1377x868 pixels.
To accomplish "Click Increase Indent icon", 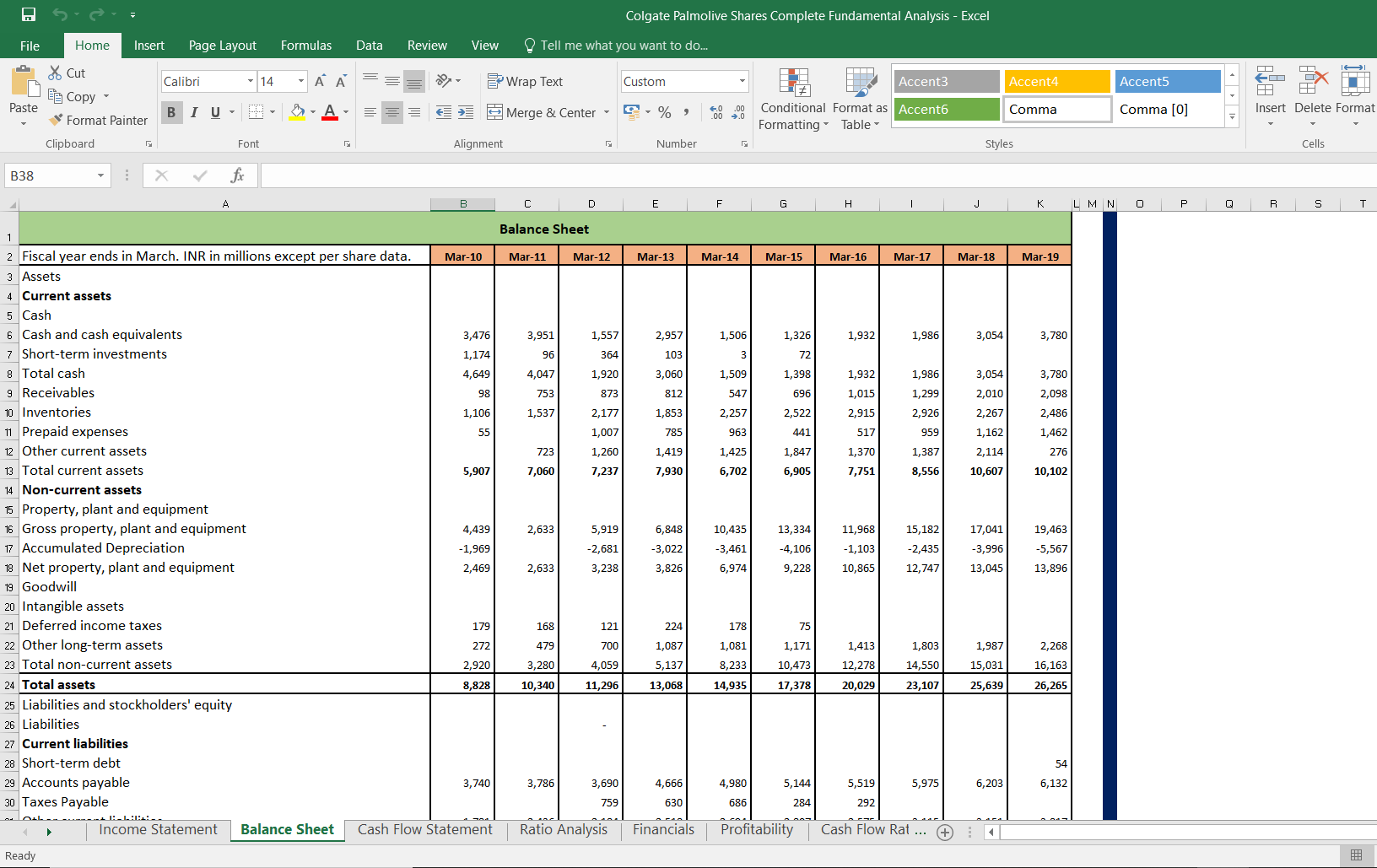I will click(466, 112).
